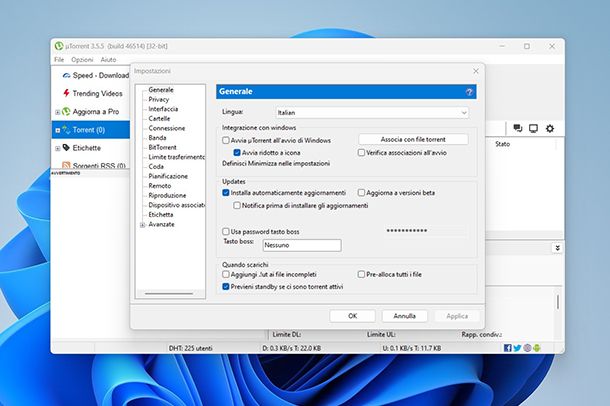The image size is (610, 406).
Task: Close the Impostazioni dialog with the X
Action: (476, 71)
